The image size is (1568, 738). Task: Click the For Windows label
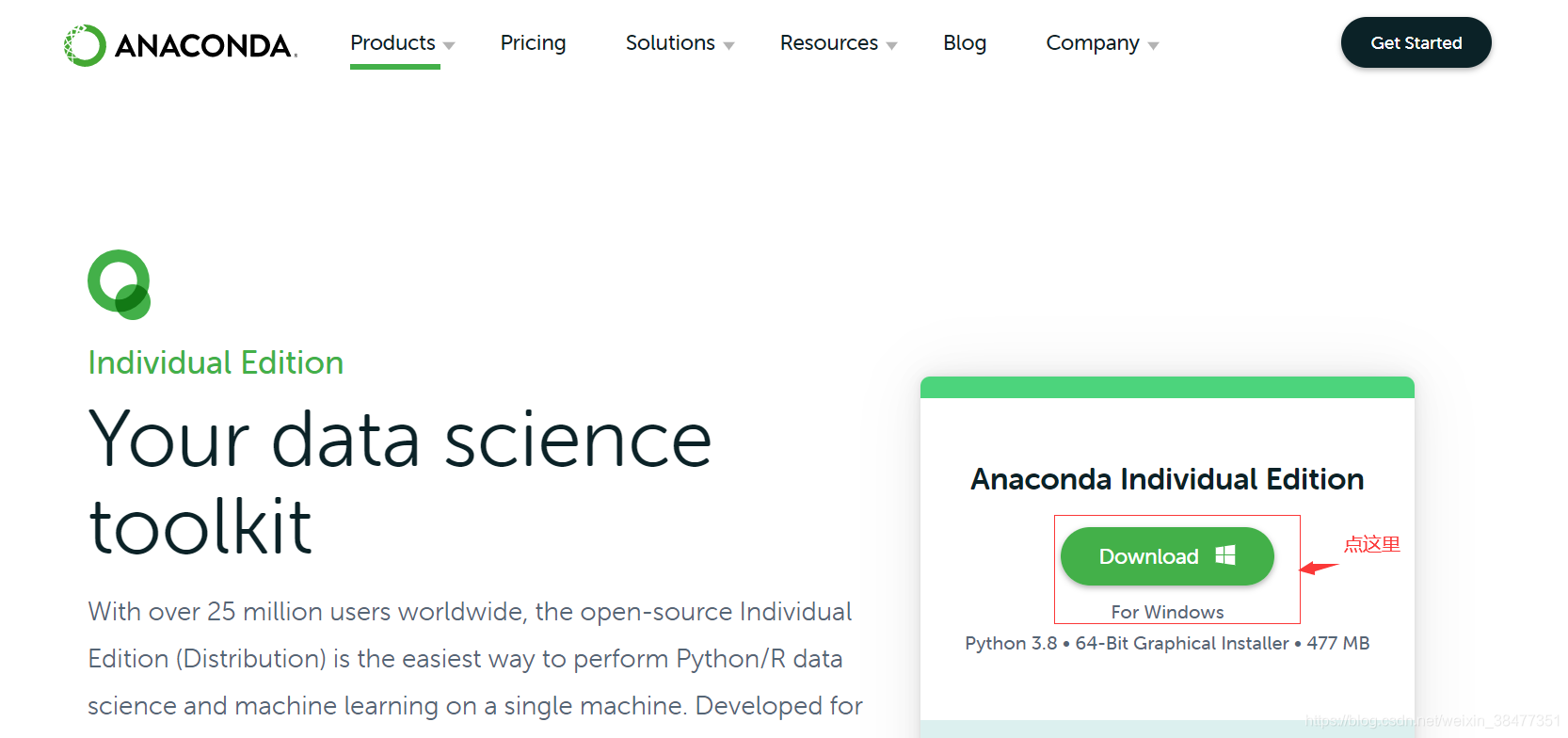1167,612
